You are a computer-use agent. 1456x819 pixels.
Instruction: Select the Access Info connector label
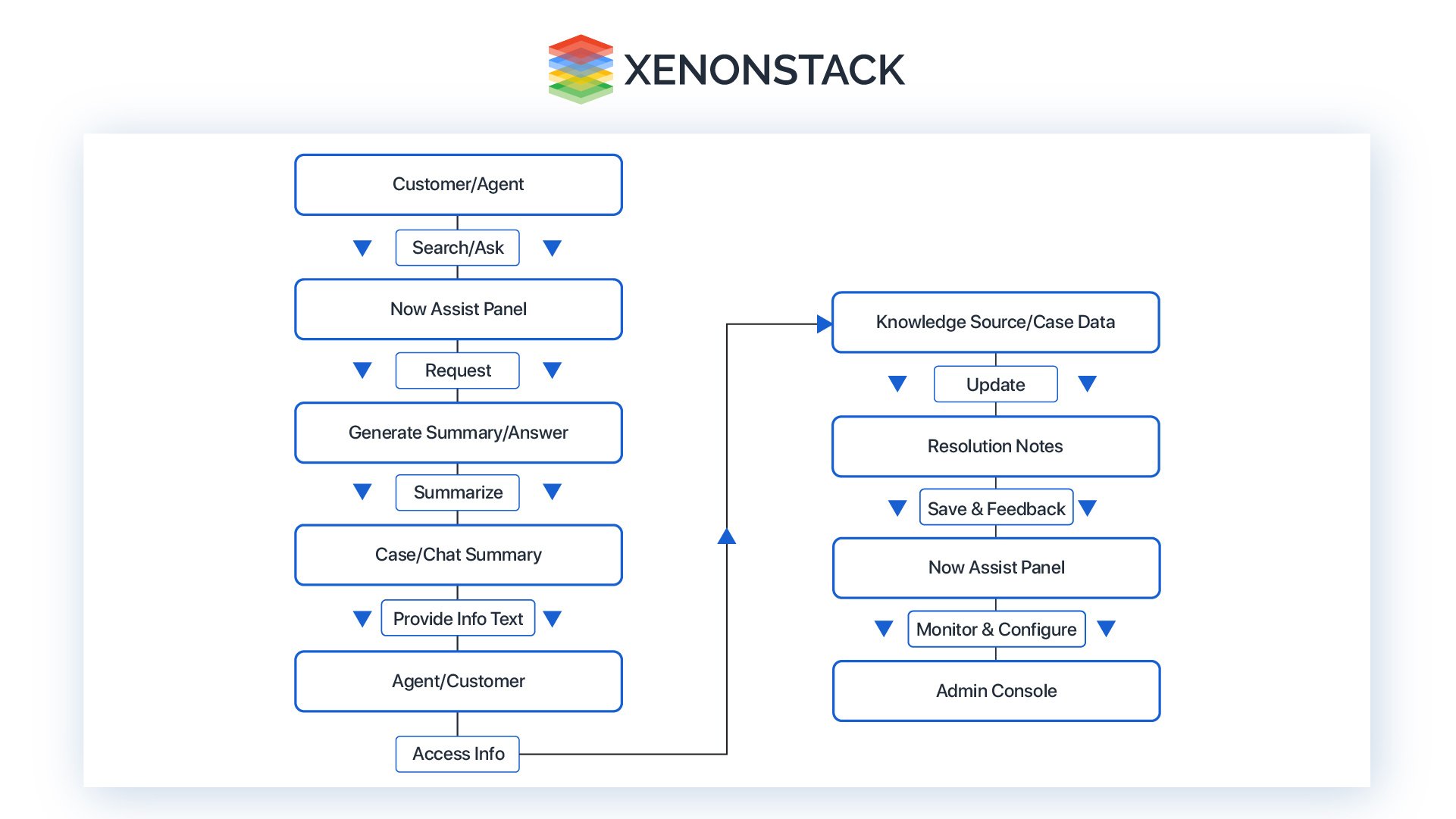coord(459,756)
